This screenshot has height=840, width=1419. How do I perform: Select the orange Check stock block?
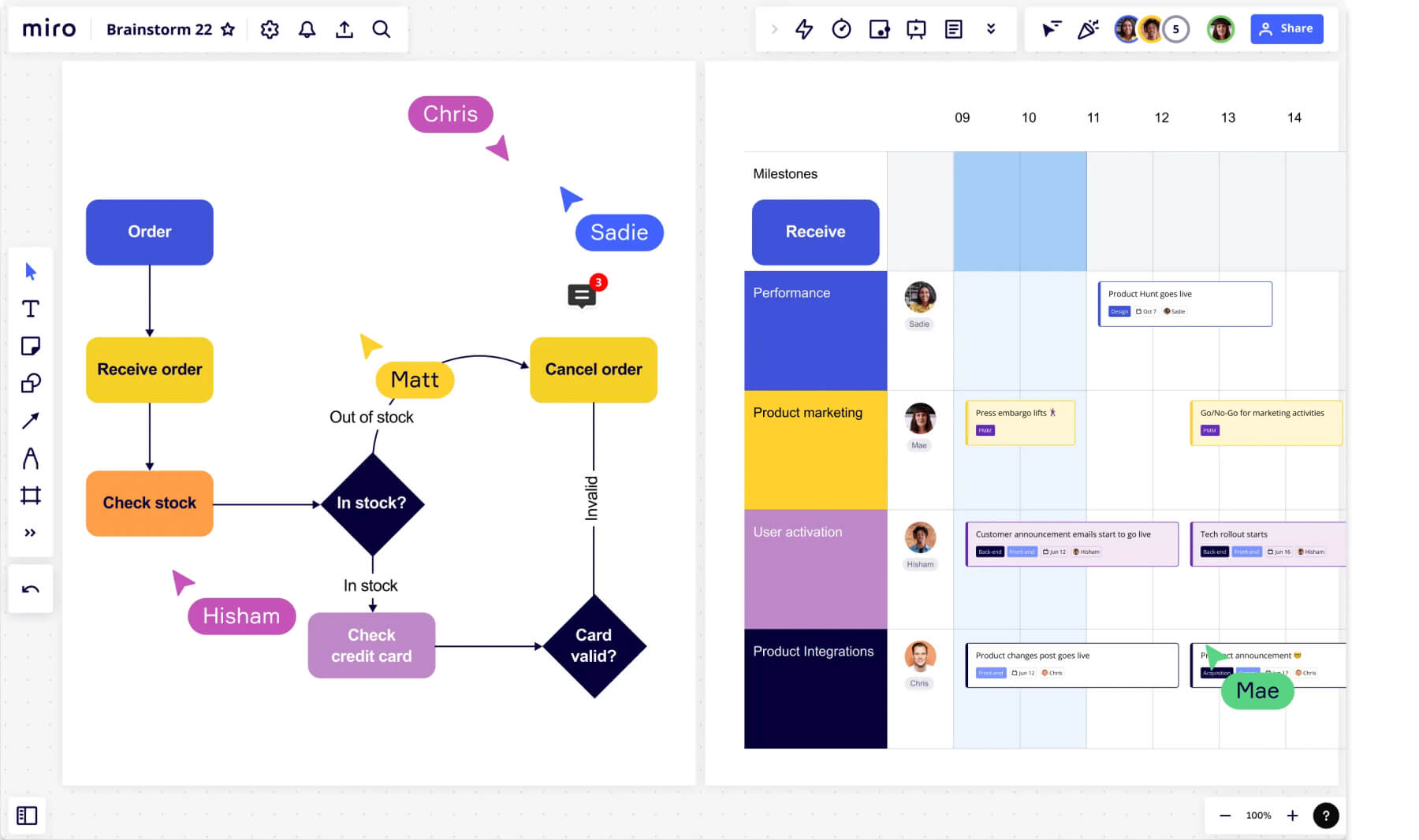[150, 503]
